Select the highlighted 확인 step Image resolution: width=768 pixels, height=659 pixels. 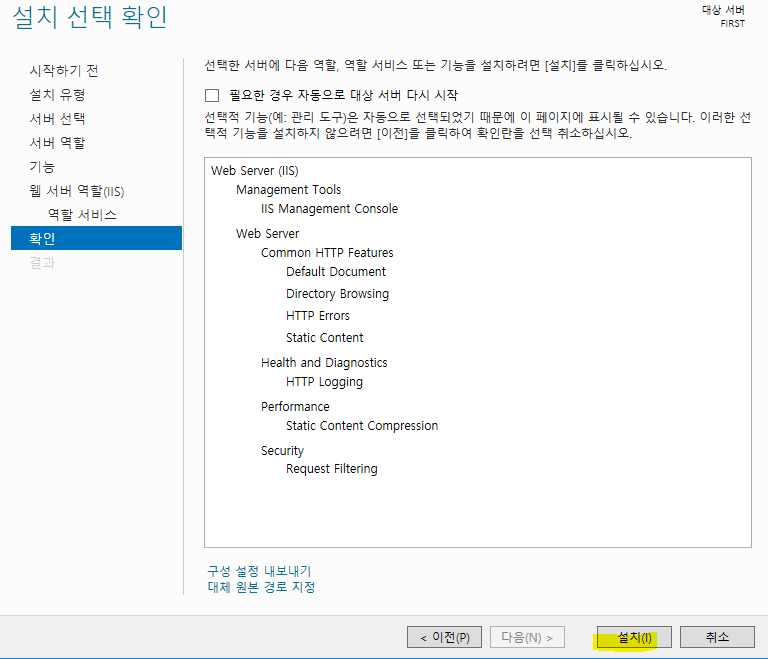point(96,238)
